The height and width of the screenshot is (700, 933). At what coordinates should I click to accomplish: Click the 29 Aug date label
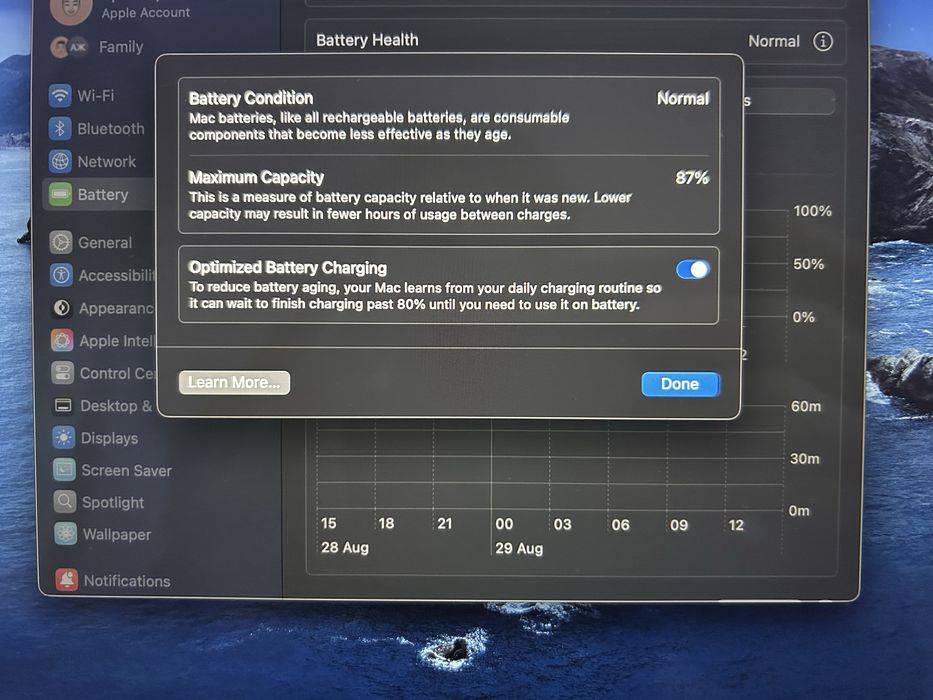coord(519,548)
